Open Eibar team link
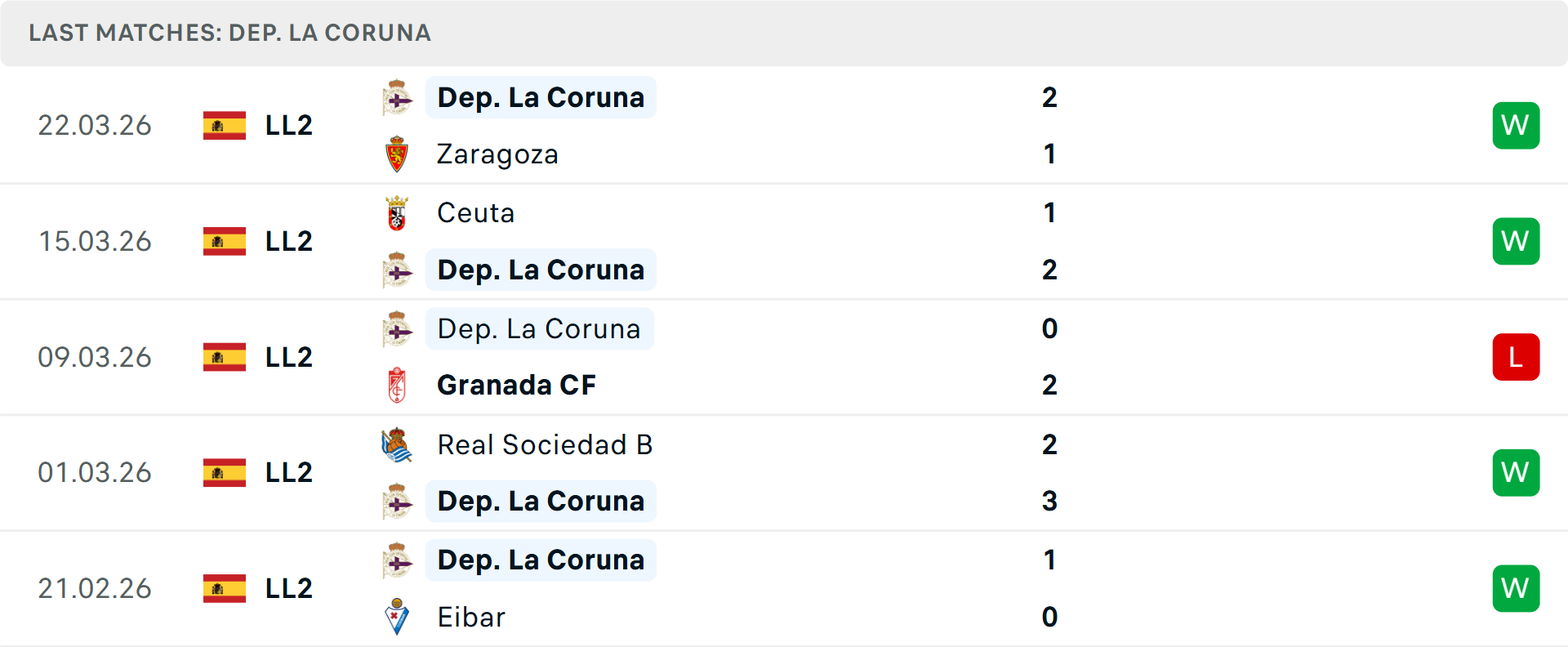This screenshot has width=1568, height=647. [x=471, y=617]
